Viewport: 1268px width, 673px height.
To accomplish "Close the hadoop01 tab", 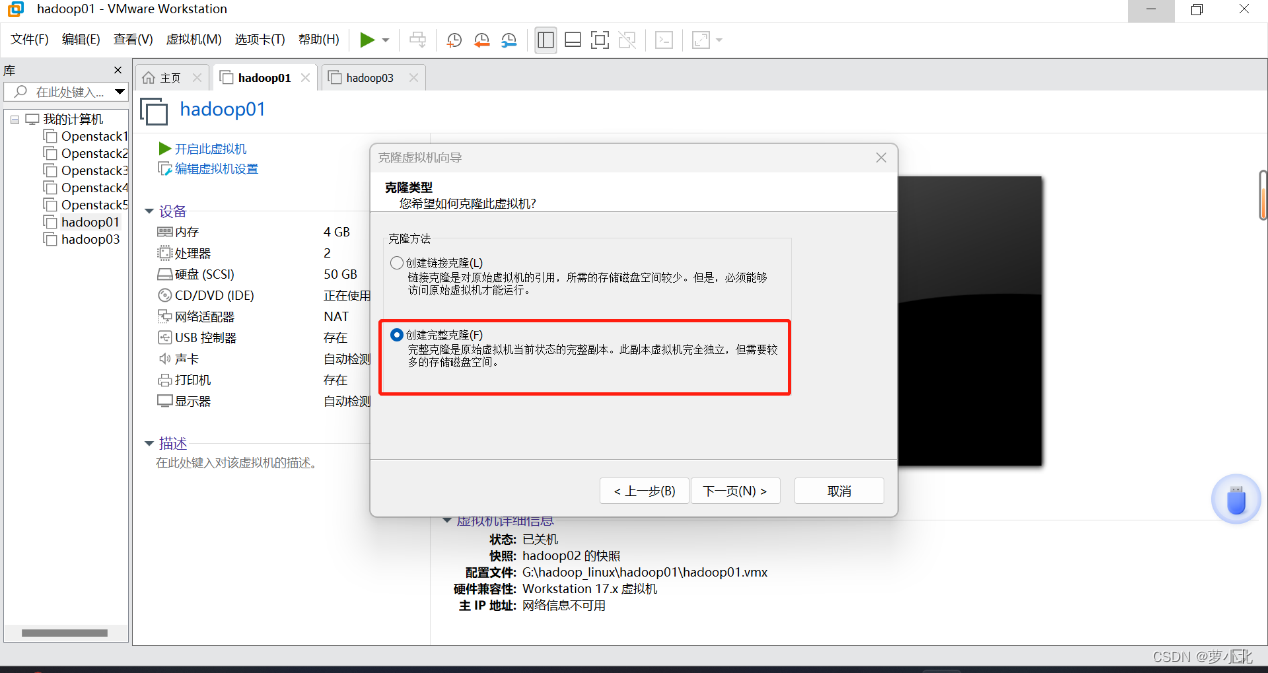I will pyautogui.click(x=304, y=77).
